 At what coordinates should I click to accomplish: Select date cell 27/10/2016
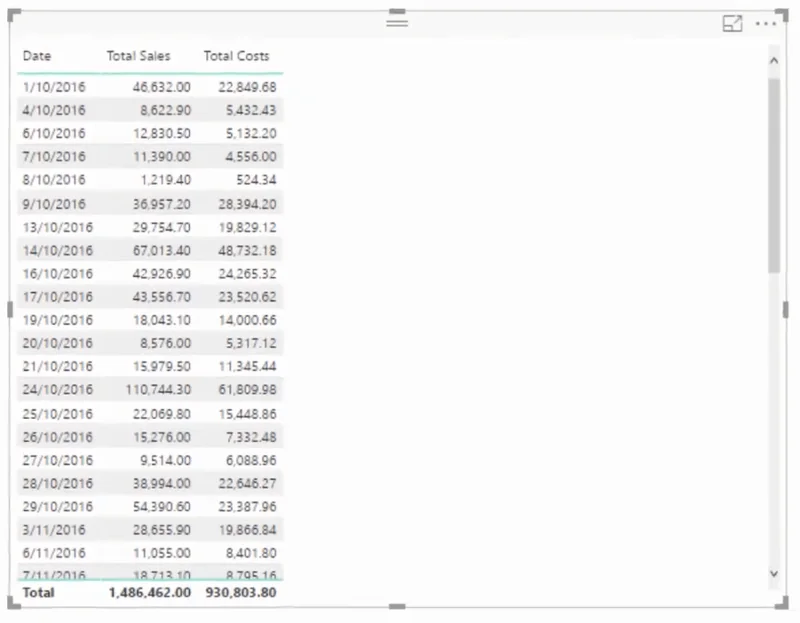(58, 460)
